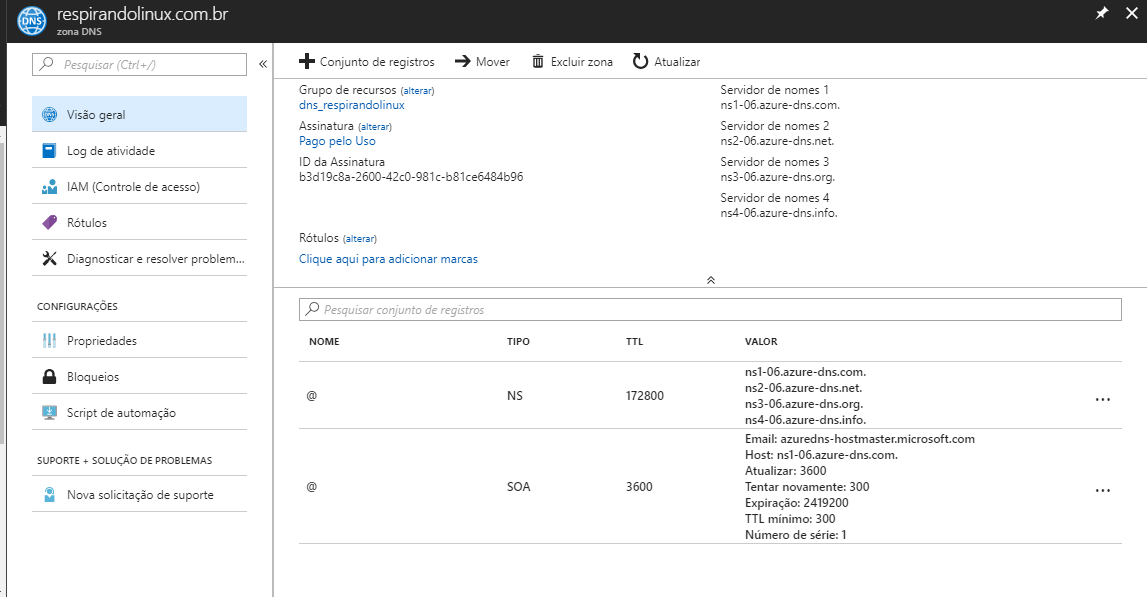This screenshot has height=597, width=1147.
Task: Open the ellipsis menu for the SOA record
Action: [1103, 489]
